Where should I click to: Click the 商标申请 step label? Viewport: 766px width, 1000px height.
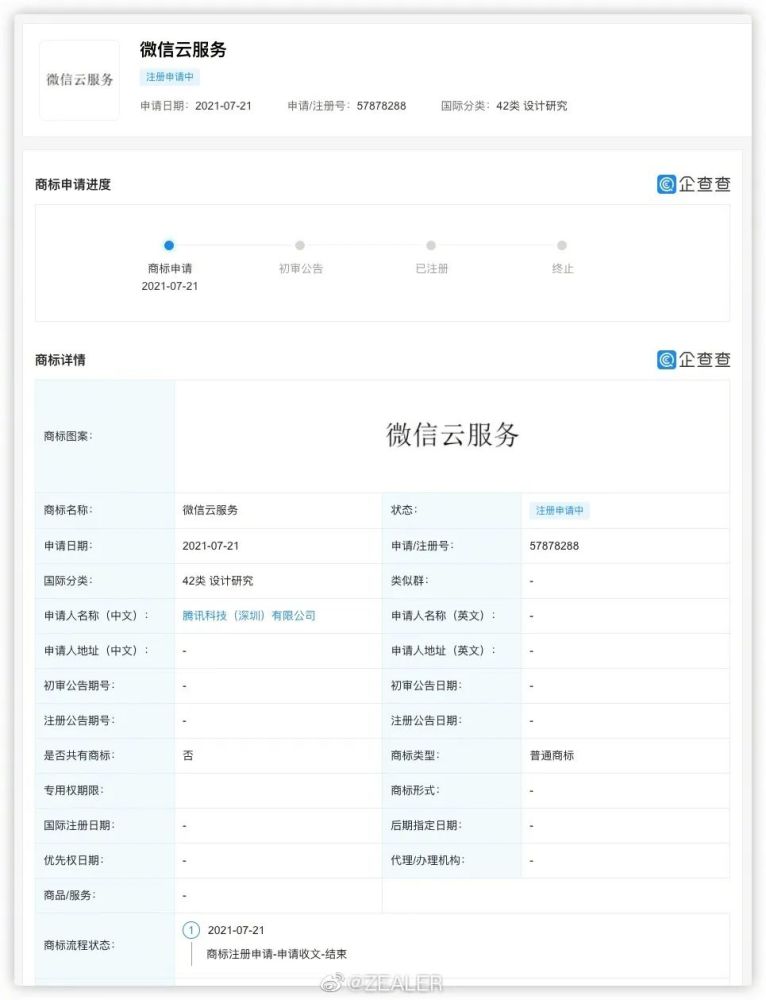[x=170, y=268]
